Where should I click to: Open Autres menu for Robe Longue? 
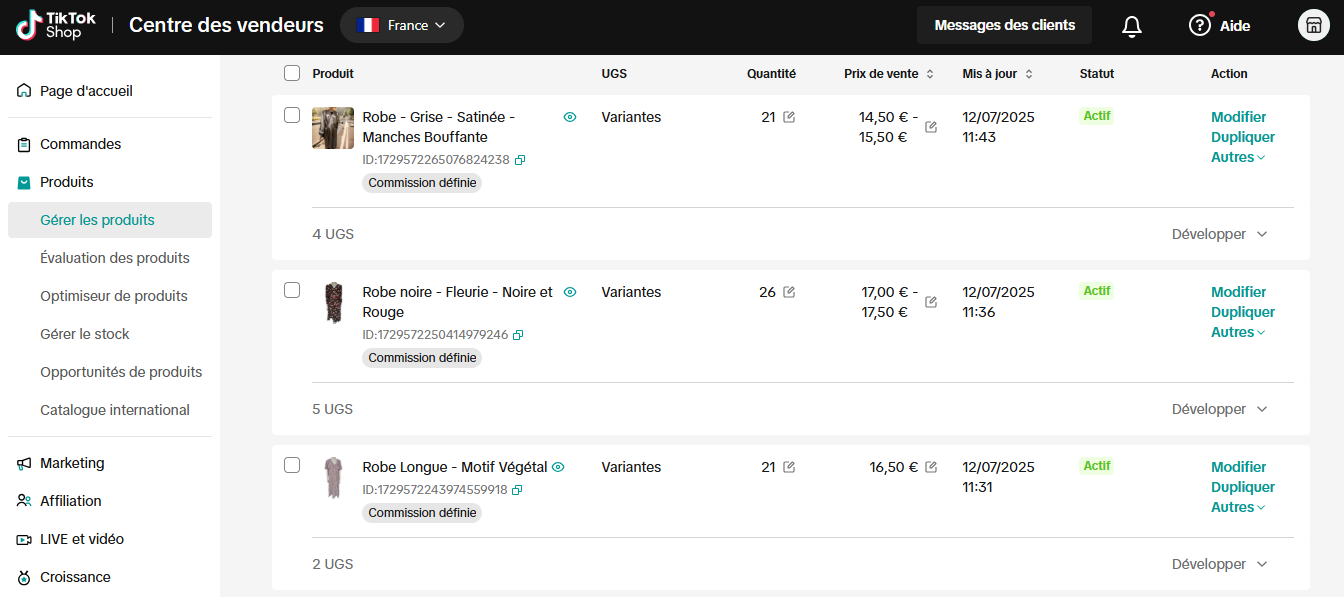coord(1238,507)
